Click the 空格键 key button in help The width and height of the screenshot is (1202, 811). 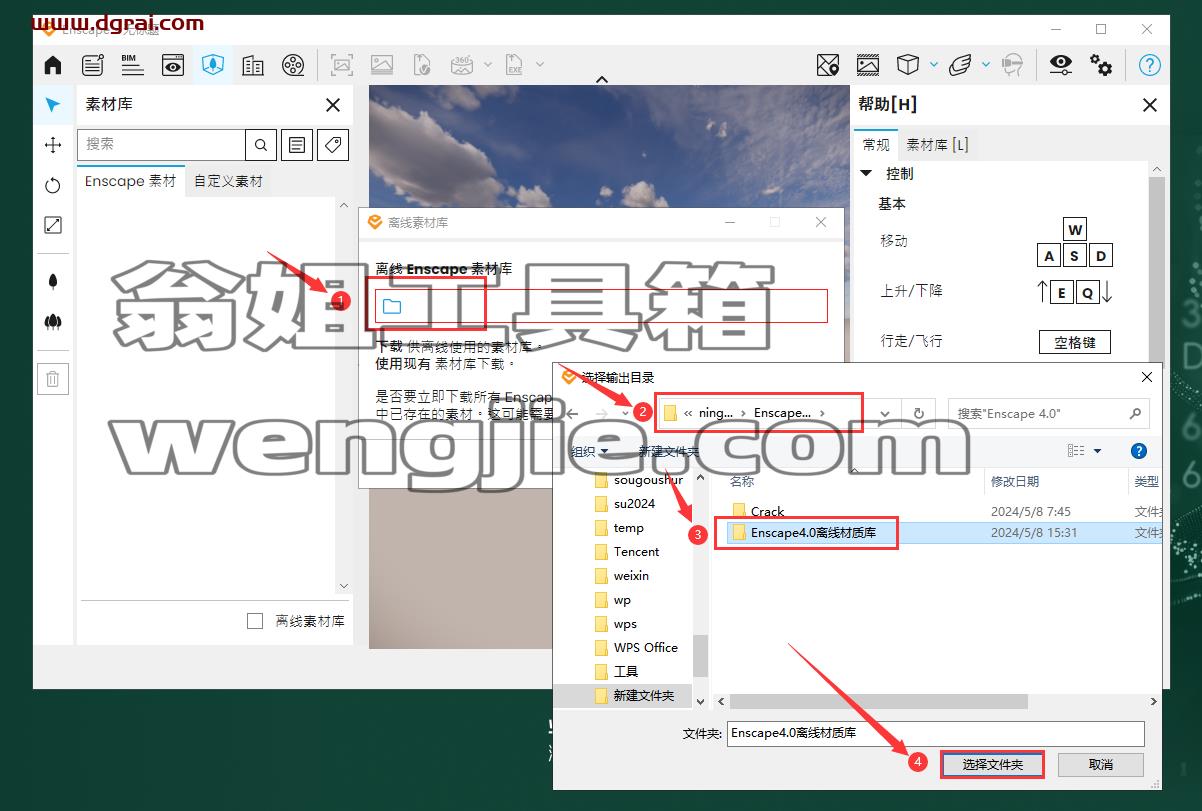[1075, 342]
